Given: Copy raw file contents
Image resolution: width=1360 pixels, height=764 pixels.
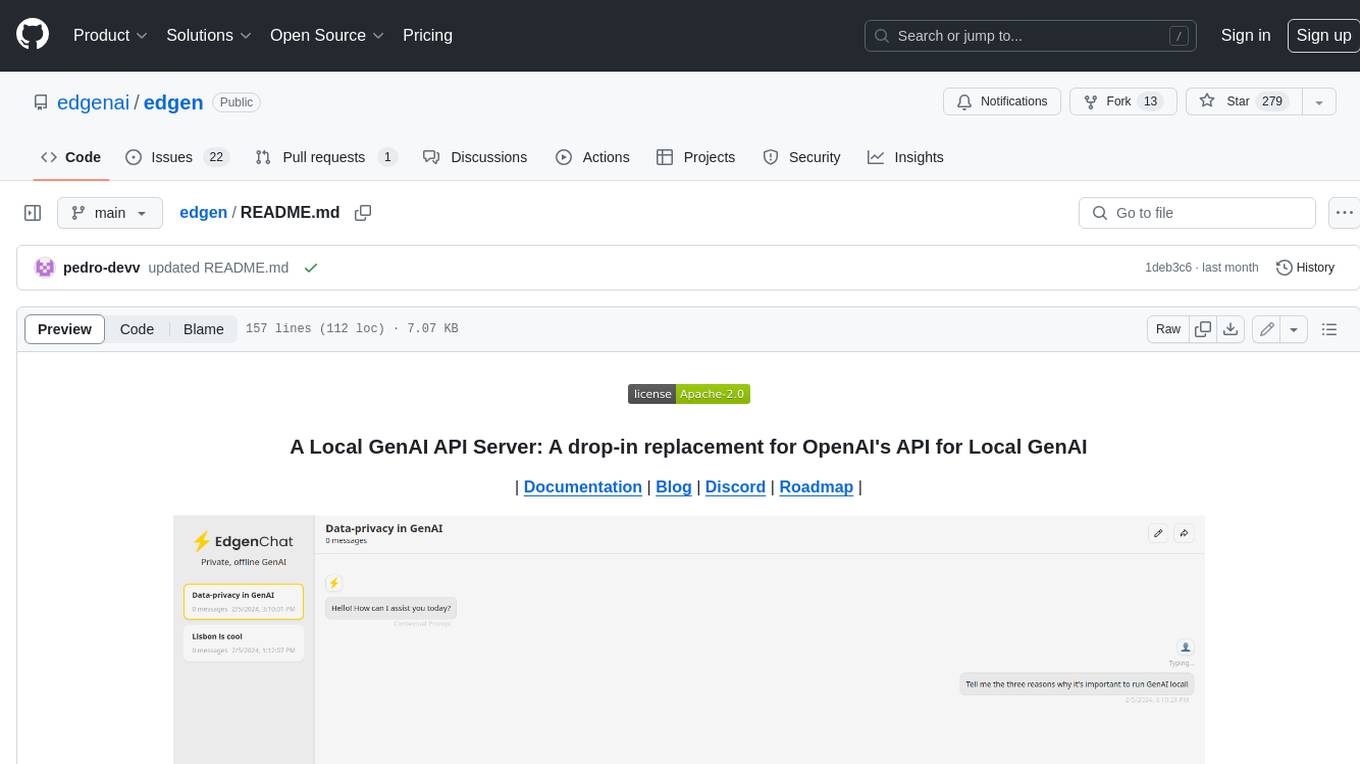Looking at the screenshot, I should click(1203, 329).
